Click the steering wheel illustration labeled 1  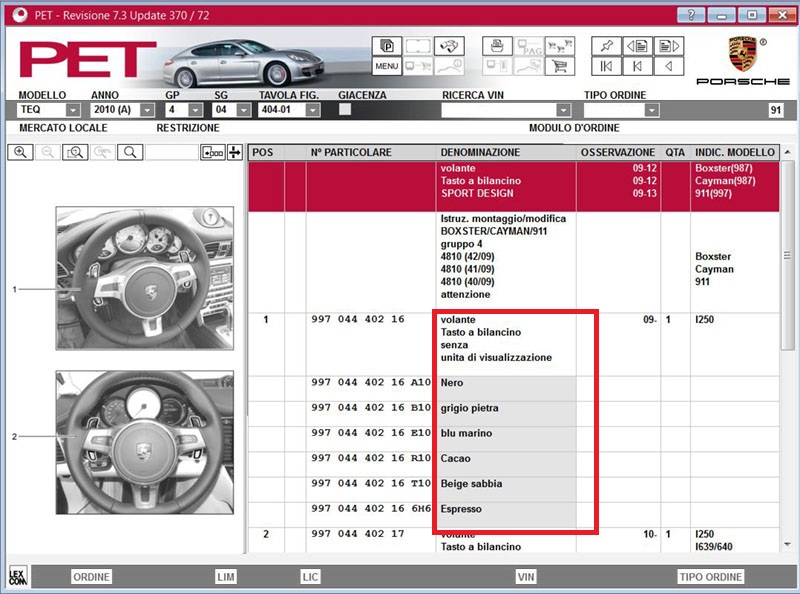(145, 278)
